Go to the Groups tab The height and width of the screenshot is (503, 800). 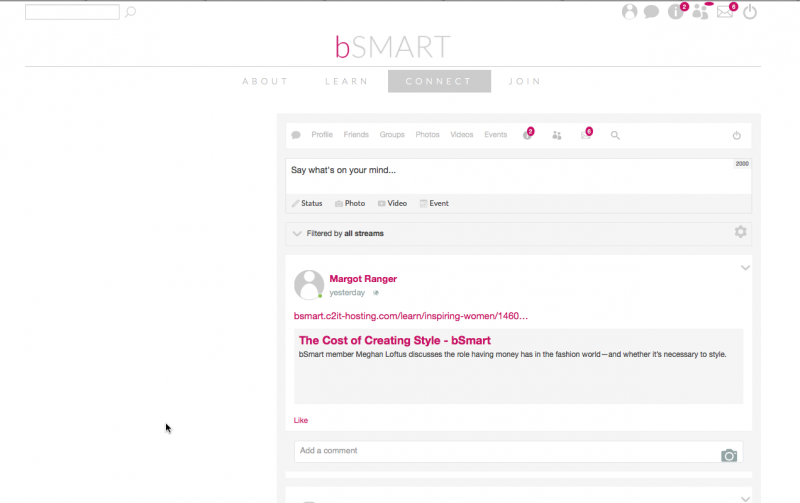point(392,135)
